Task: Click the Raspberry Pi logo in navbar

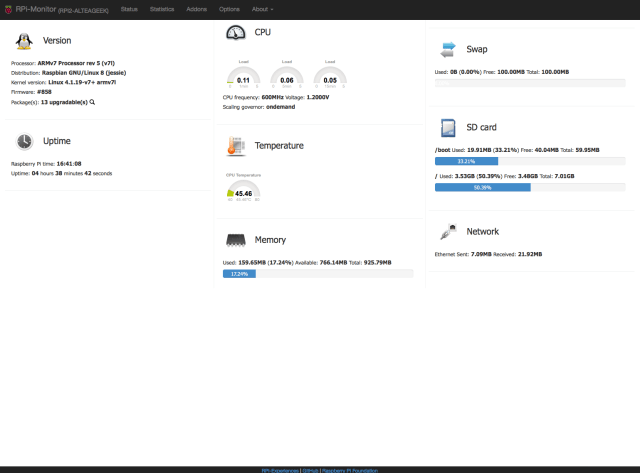Action: click(x=7, y=8)
